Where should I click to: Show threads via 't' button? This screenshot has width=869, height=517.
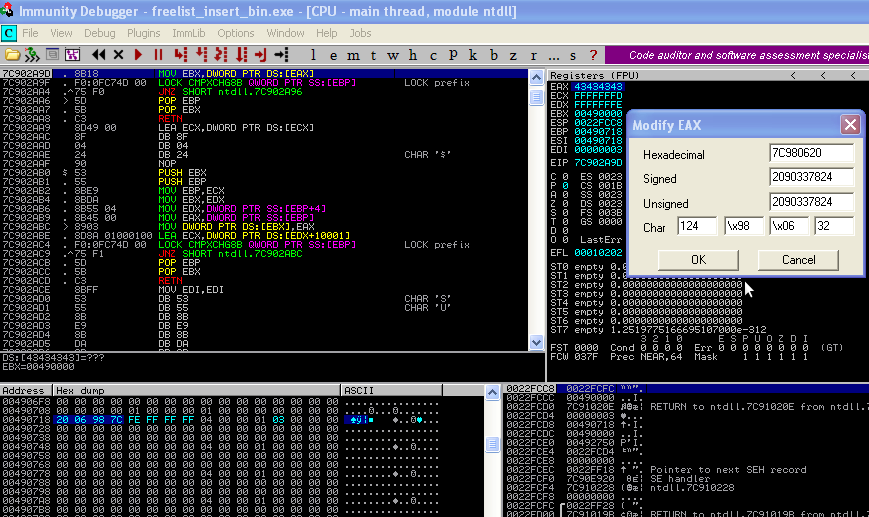373,55
